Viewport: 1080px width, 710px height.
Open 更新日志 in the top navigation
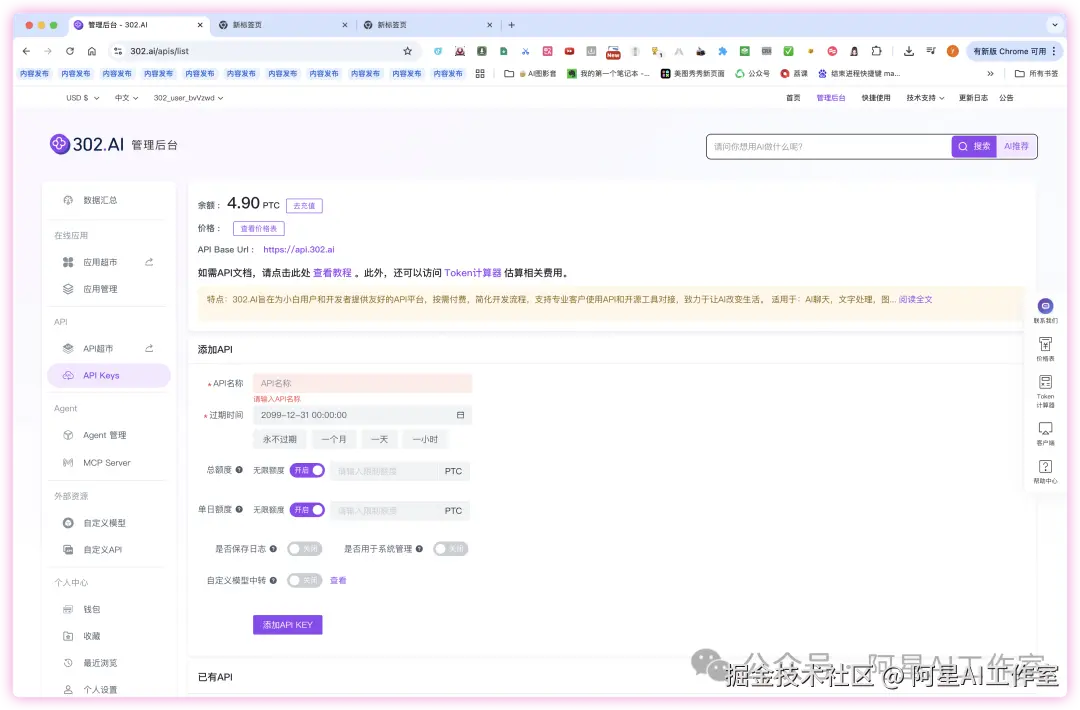coord(973,98)
